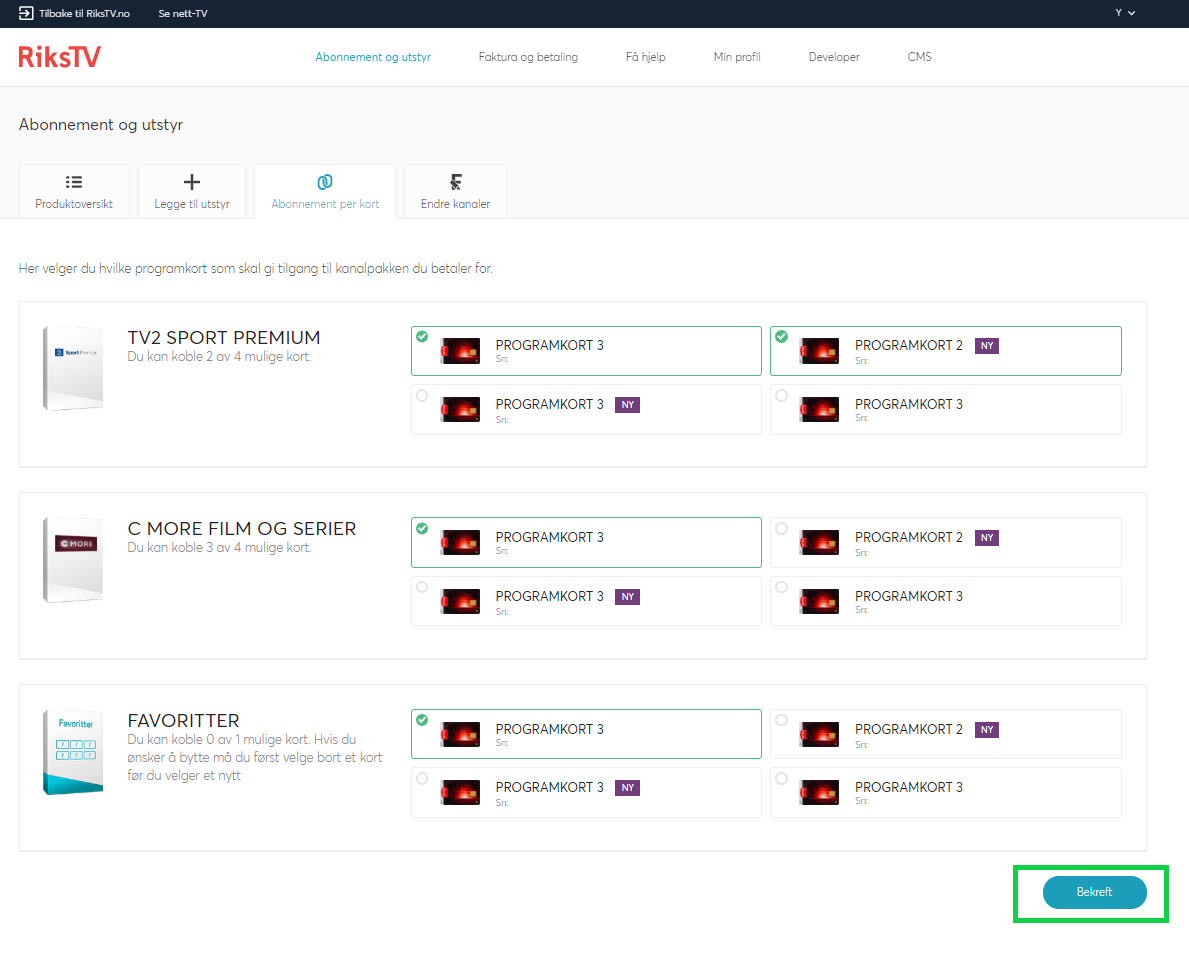Click the NY badge on C More's PROGRAMKORT 3
Screen dimensions: 1189x966
pyautogui.click(x=627, y=597)
